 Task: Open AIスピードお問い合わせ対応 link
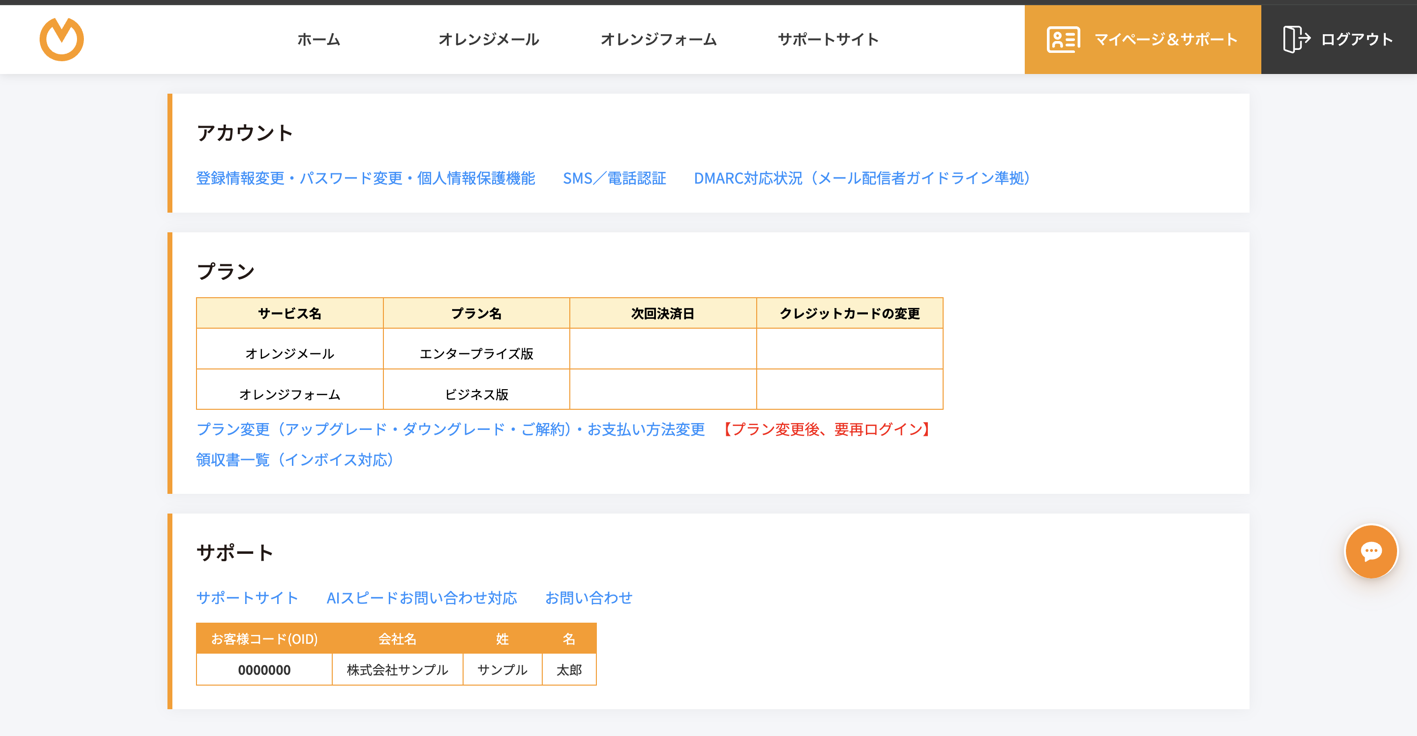[x=422, y=598]
